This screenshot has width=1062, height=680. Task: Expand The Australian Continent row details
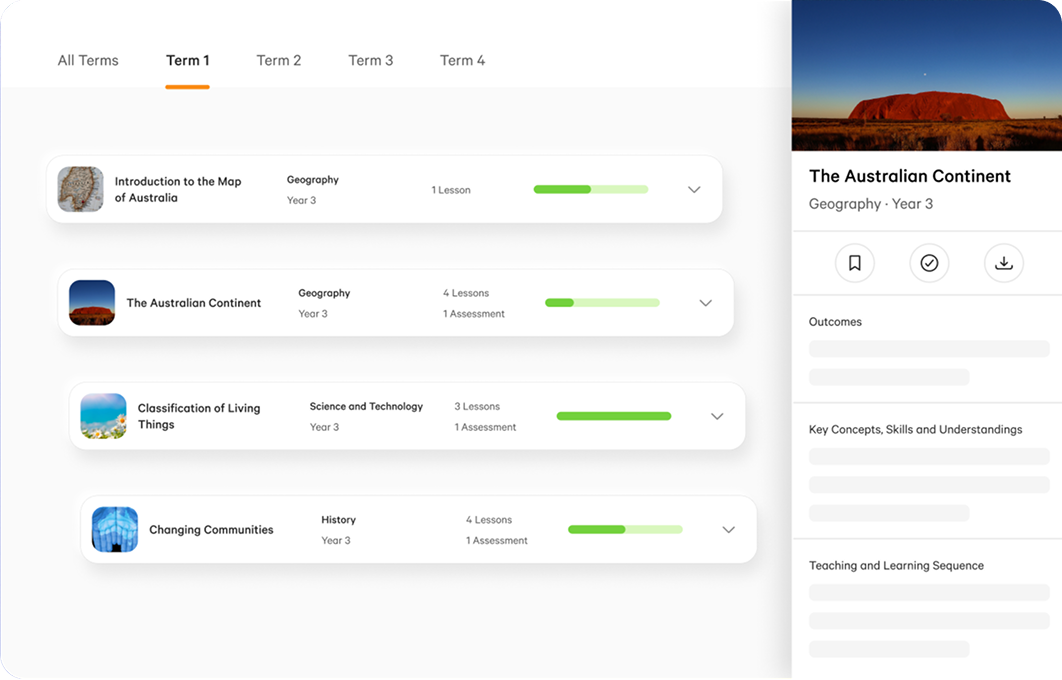[x=705, y=303]
